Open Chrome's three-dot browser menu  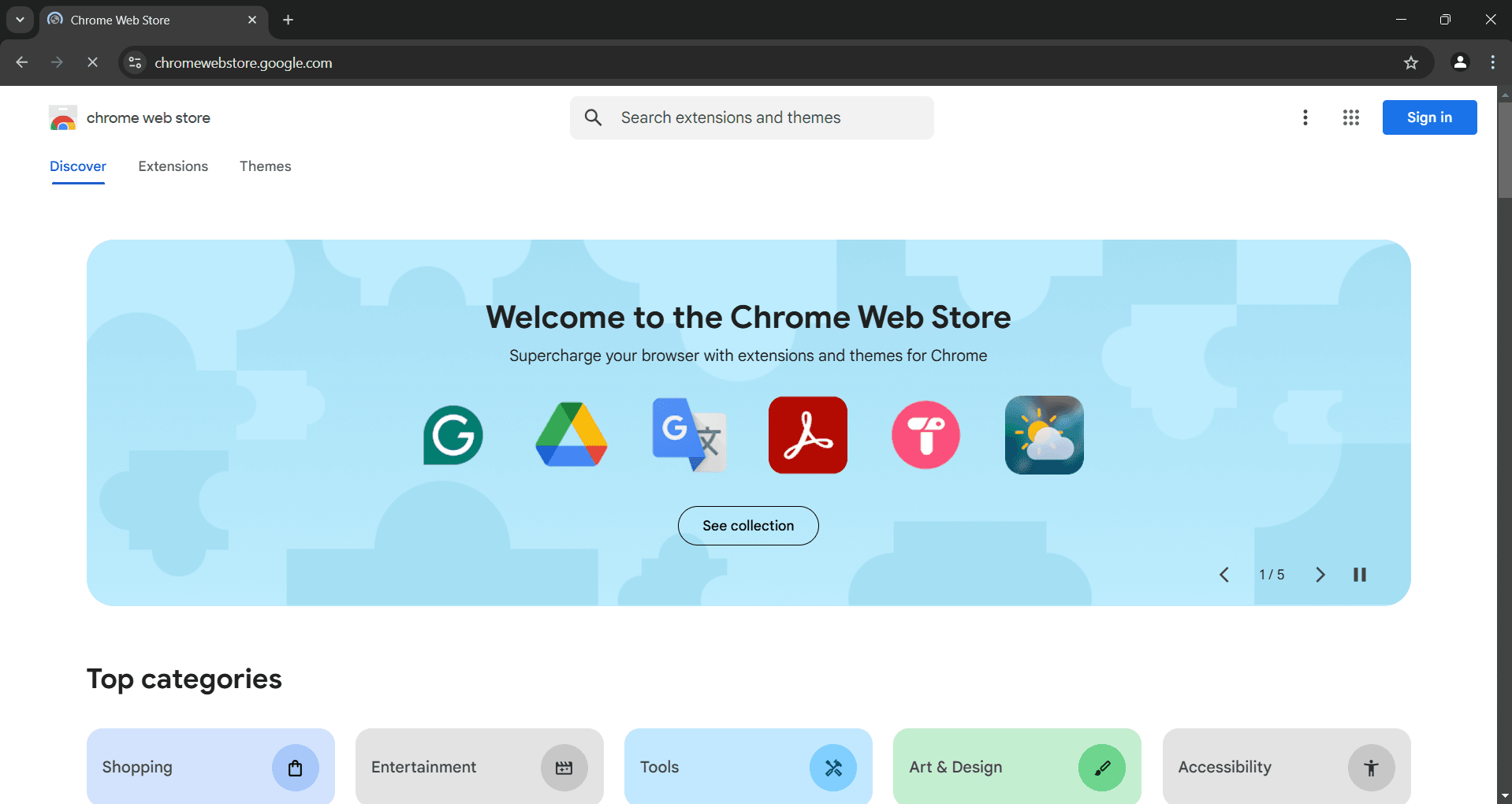point(1492,63)
